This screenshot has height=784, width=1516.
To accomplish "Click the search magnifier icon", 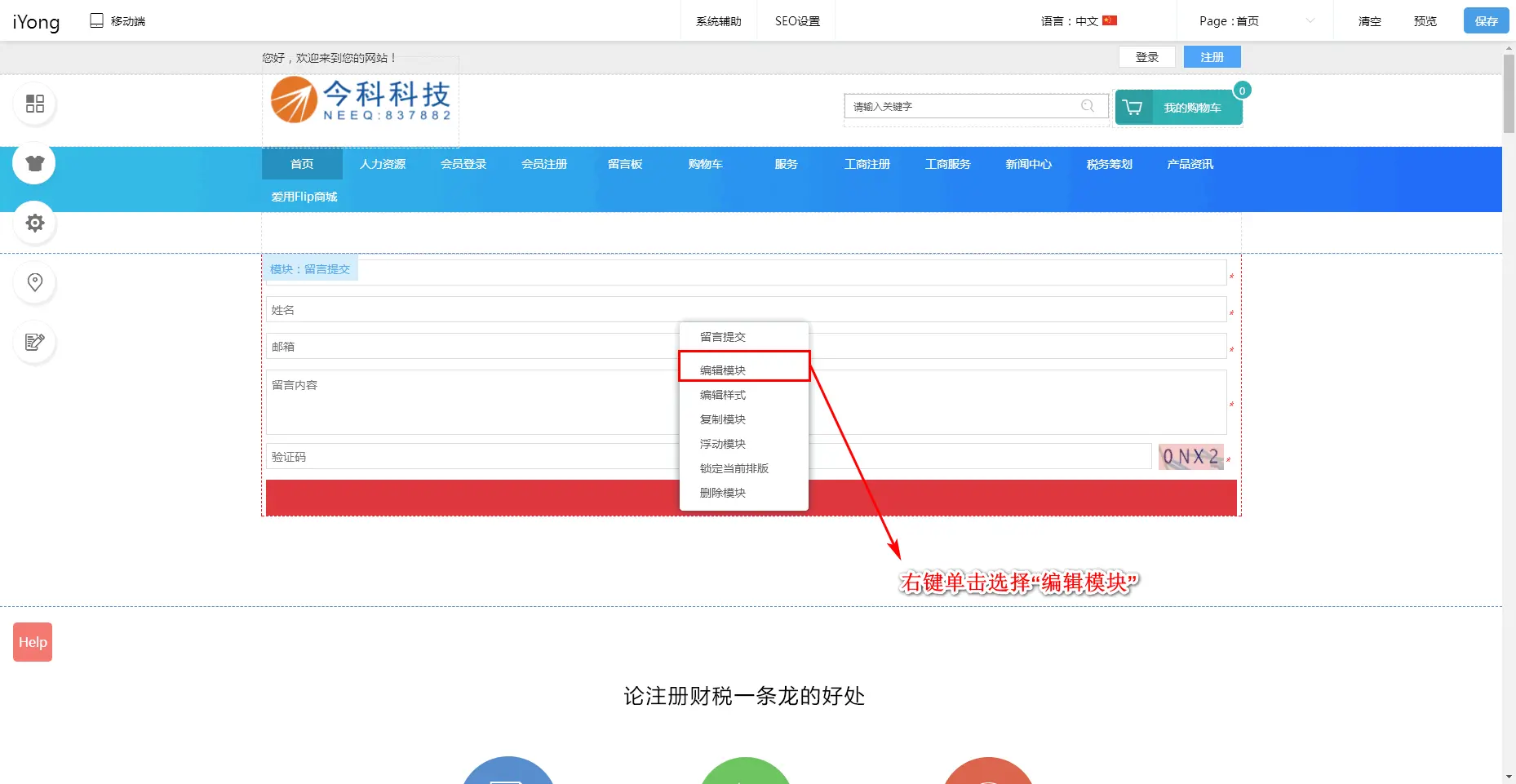I will tap(1087, 106).
